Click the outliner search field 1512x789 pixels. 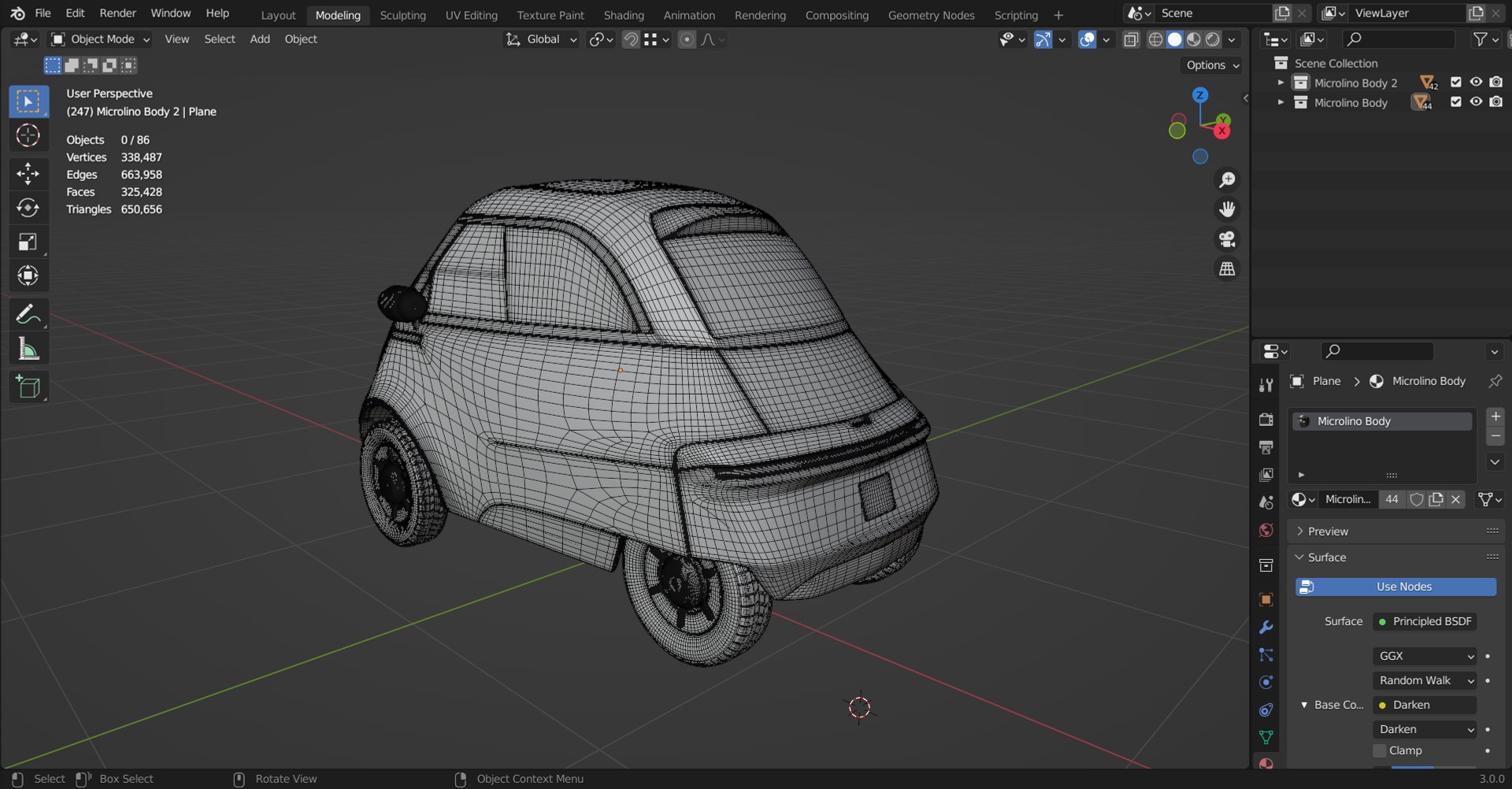[1399, 39]
